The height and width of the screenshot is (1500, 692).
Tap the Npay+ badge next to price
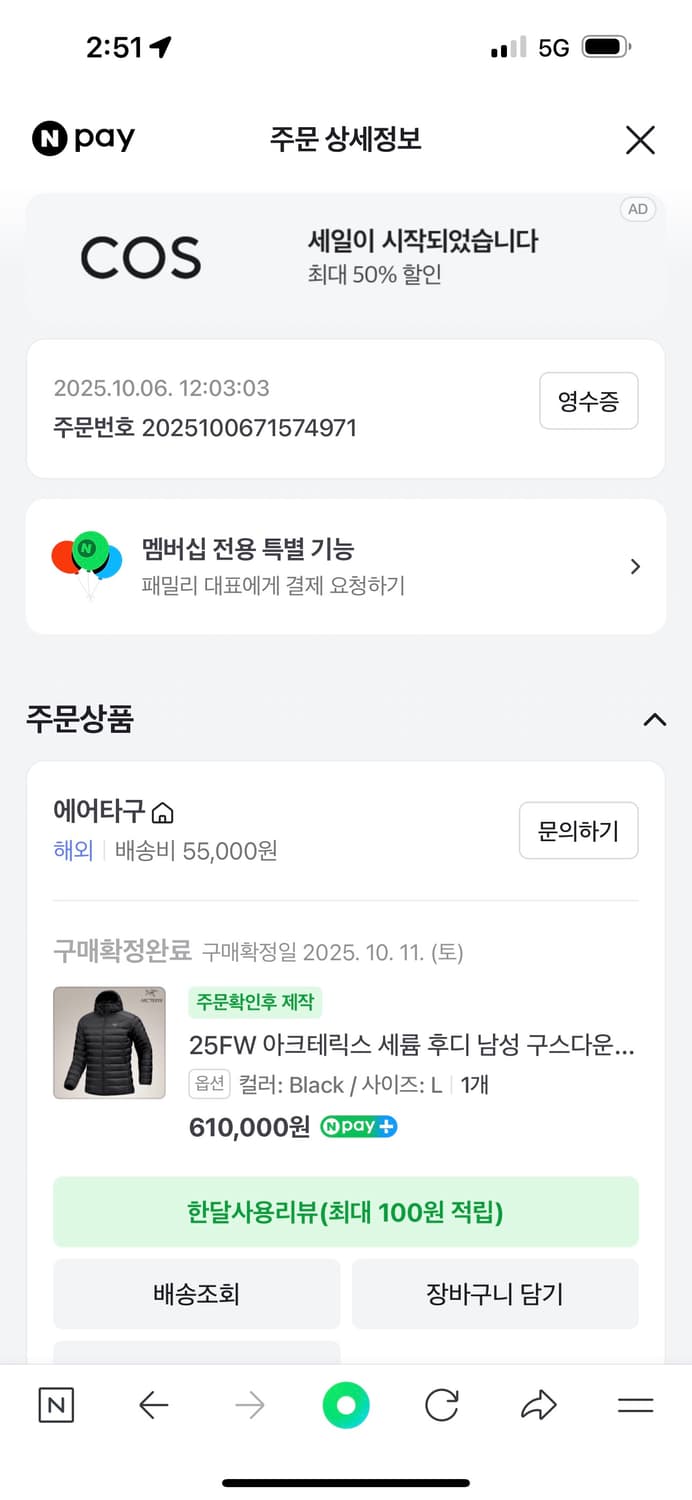[x=358, y=1127]
